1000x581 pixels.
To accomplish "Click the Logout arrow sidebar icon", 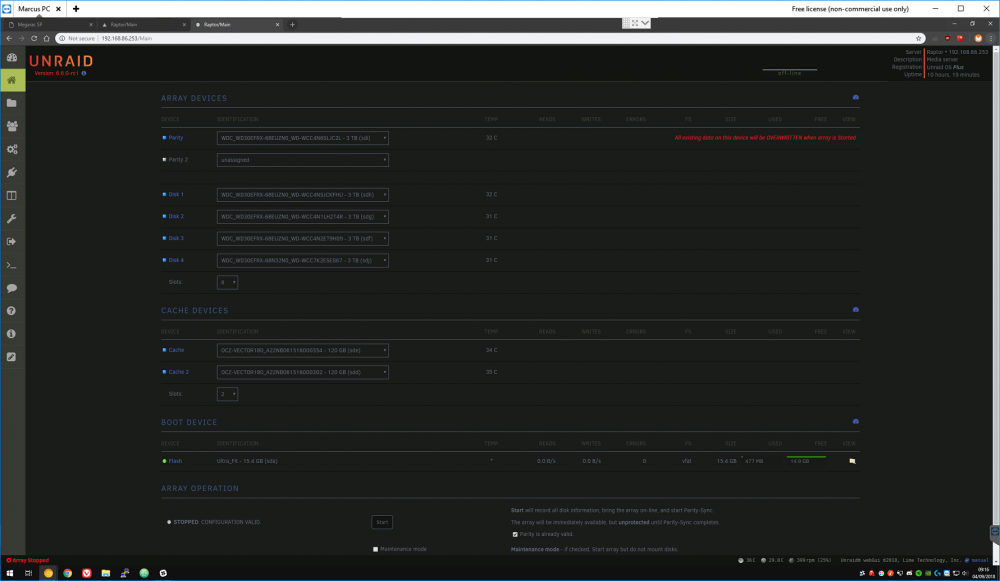I will pos(11,242).
